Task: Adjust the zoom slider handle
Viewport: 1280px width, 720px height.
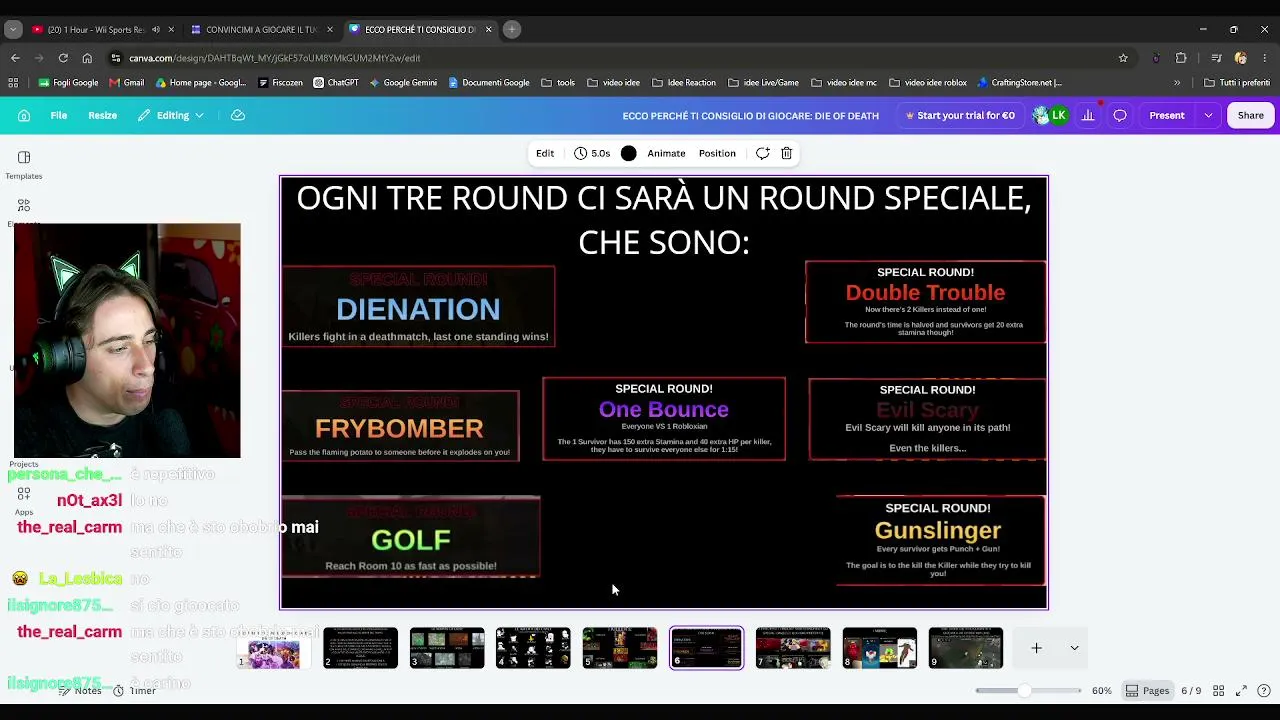Action: [x=1024, y=691]
